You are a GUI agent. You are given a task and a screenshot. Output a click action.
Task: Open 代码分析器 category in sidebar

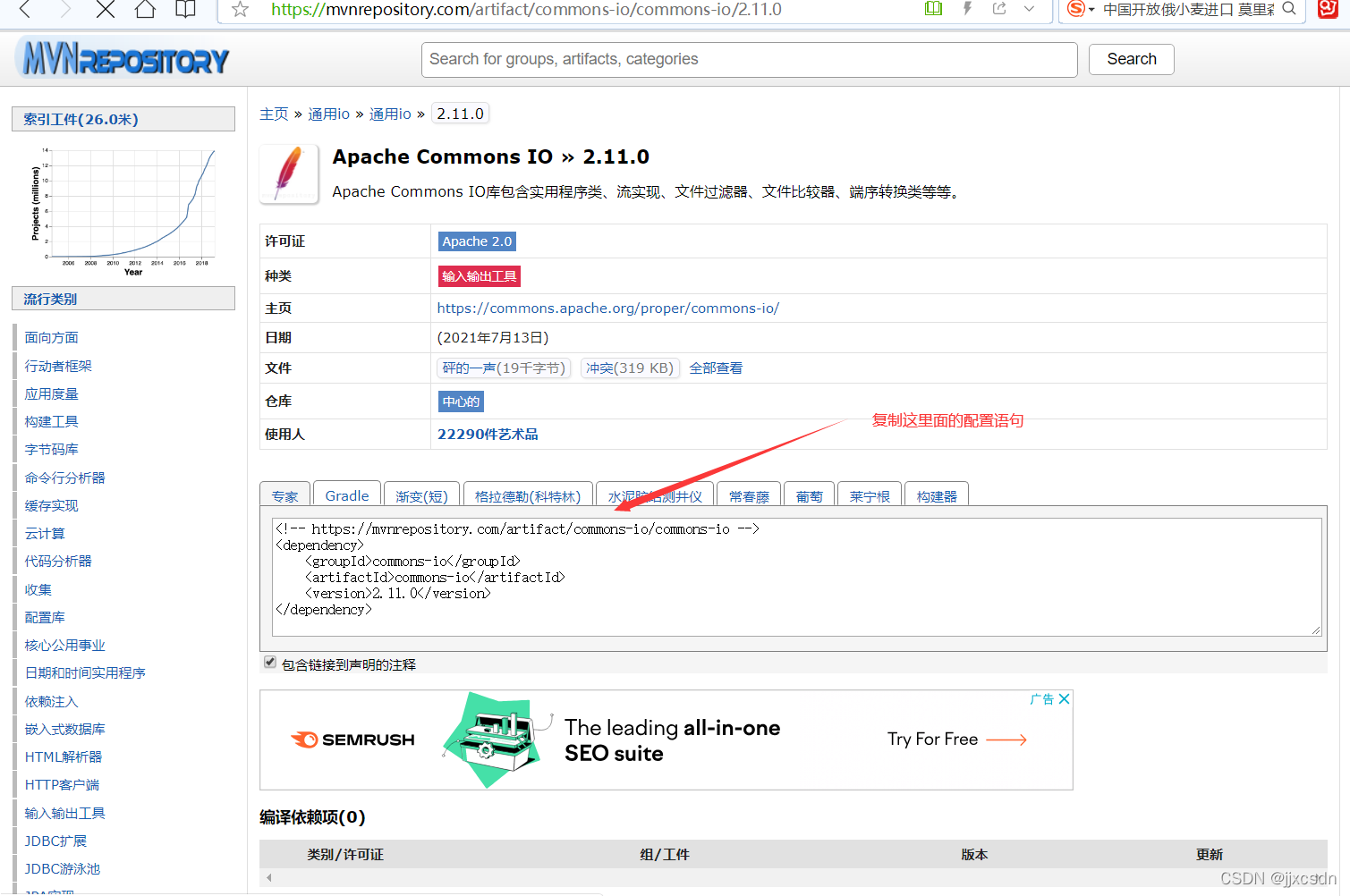point(58,562)
